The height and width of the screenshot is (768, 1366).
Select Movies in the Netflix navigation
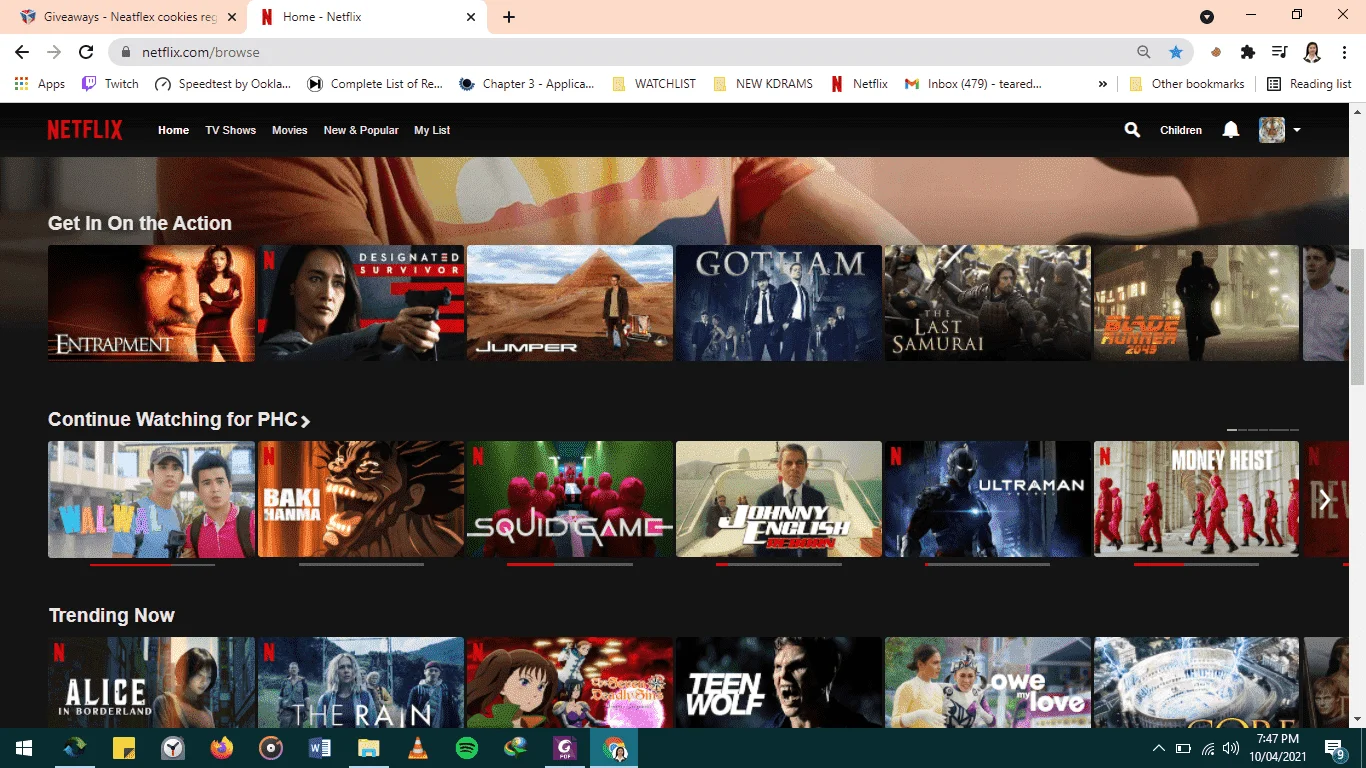pyautogui.click(x=290, y=130)
